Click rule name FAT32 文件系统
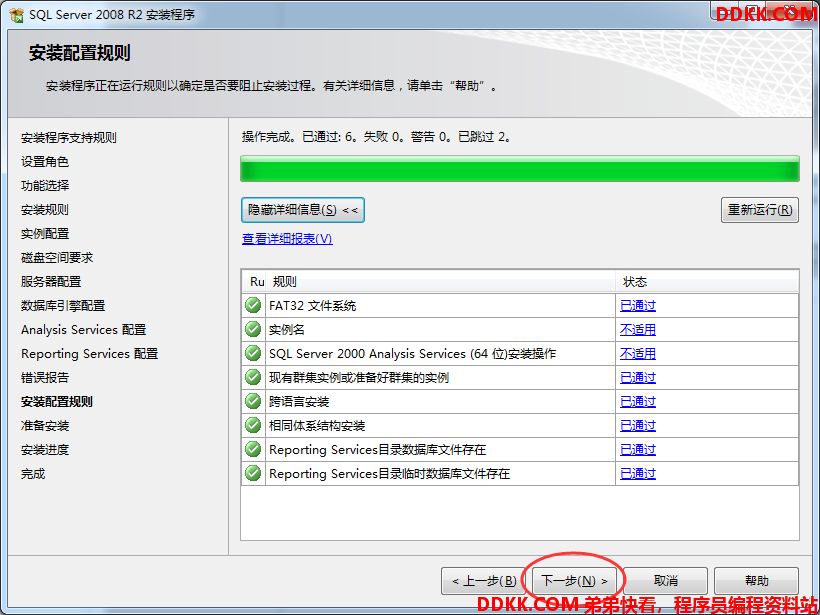The width and height of the screenshot is (820, 615). (312, 305)
